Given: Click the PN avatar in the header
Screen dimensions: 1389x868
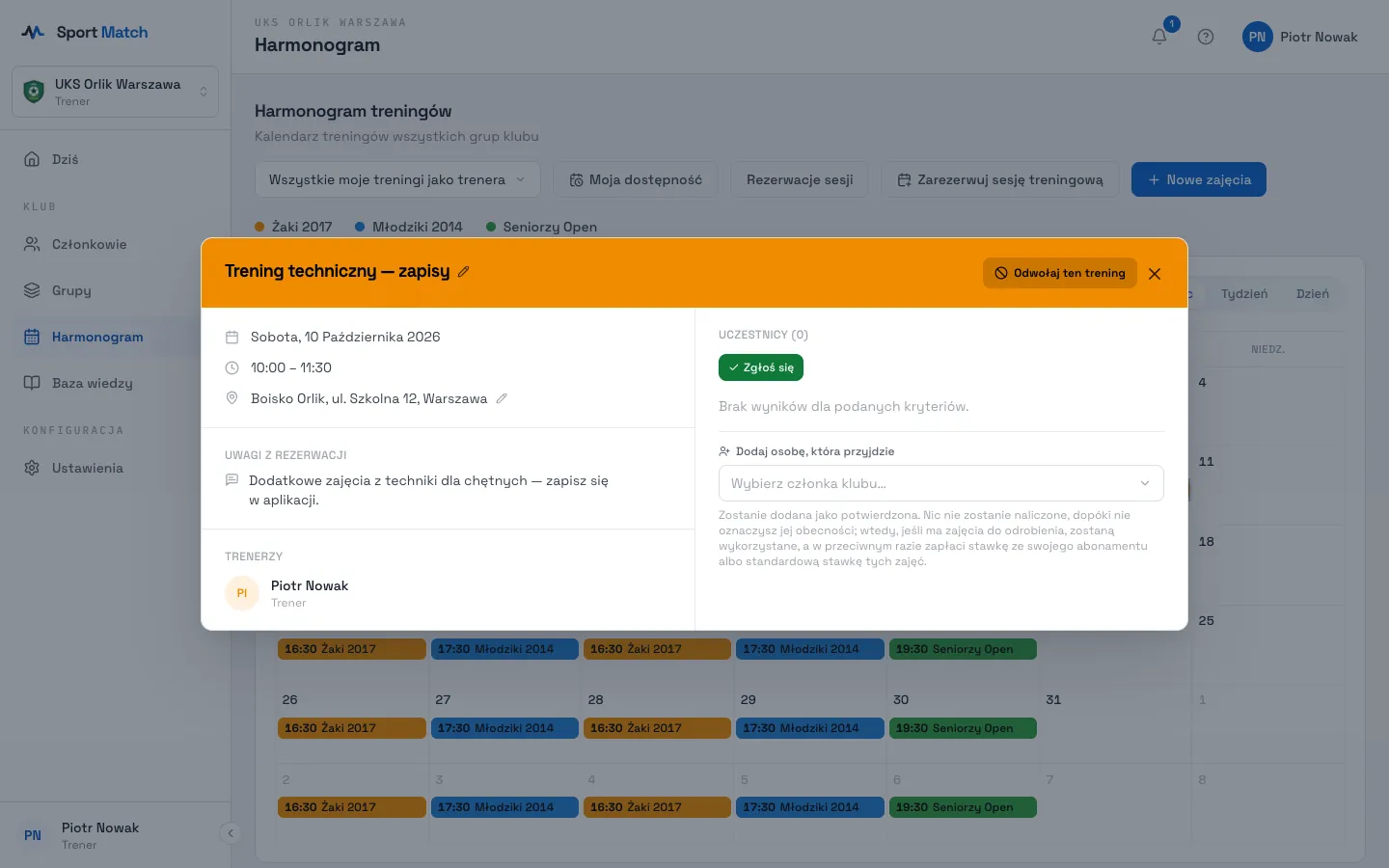Looking at the screenshot, I should pyautogui.click(x=1257, y=37).
